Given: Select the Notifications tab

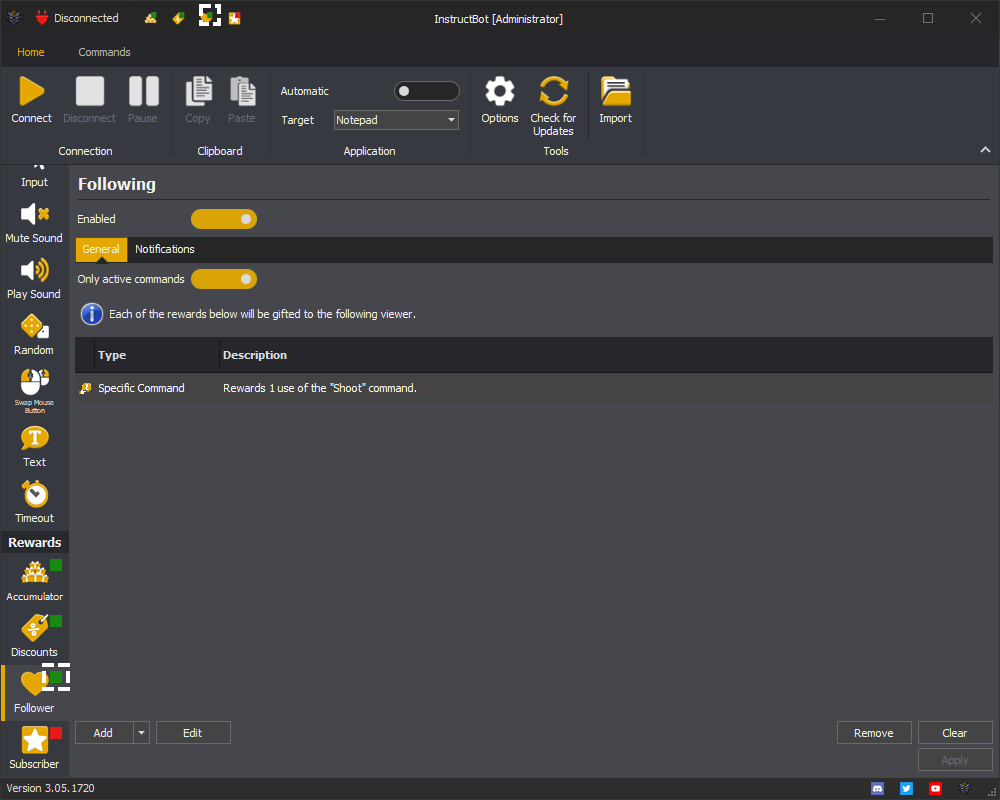Looking at the screenshot, I should (165, 249).
